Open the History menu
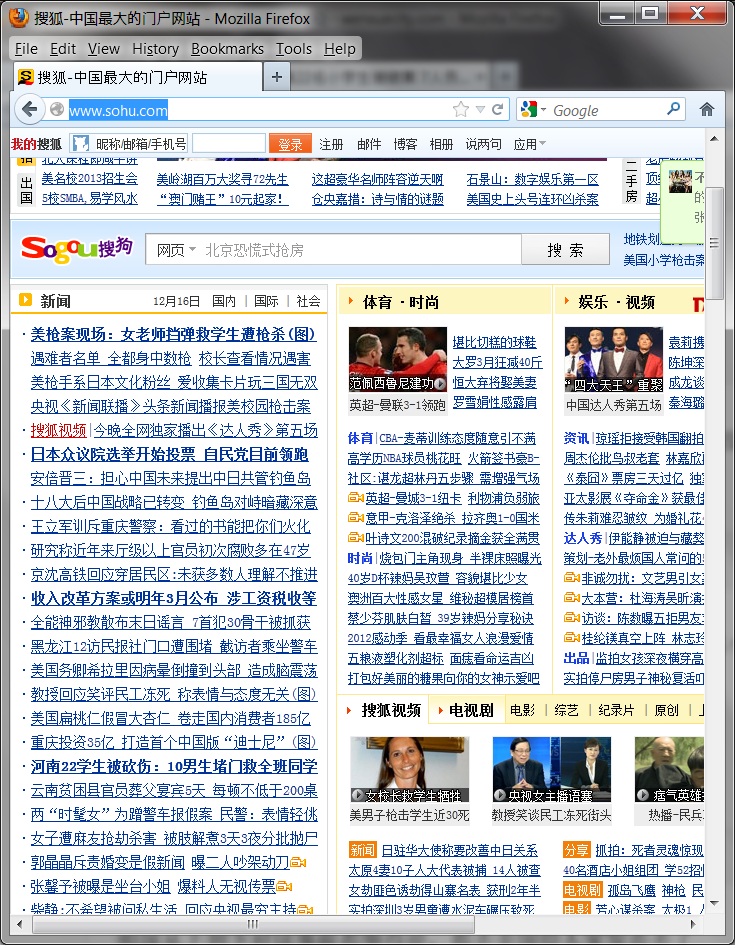 click(155, 48)
